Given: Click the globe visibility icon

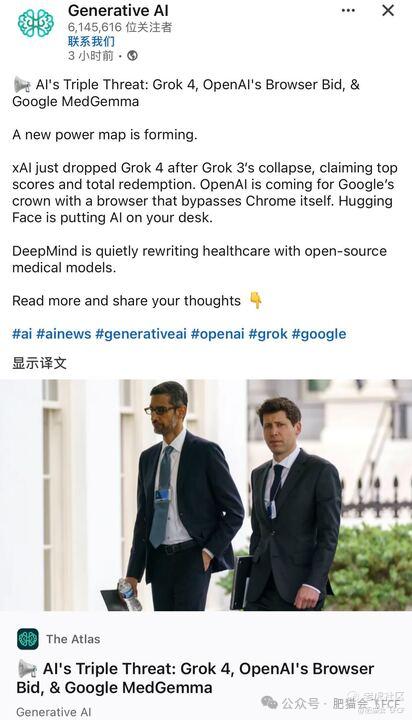Looking at the screenshot, I should click(132, 56).
